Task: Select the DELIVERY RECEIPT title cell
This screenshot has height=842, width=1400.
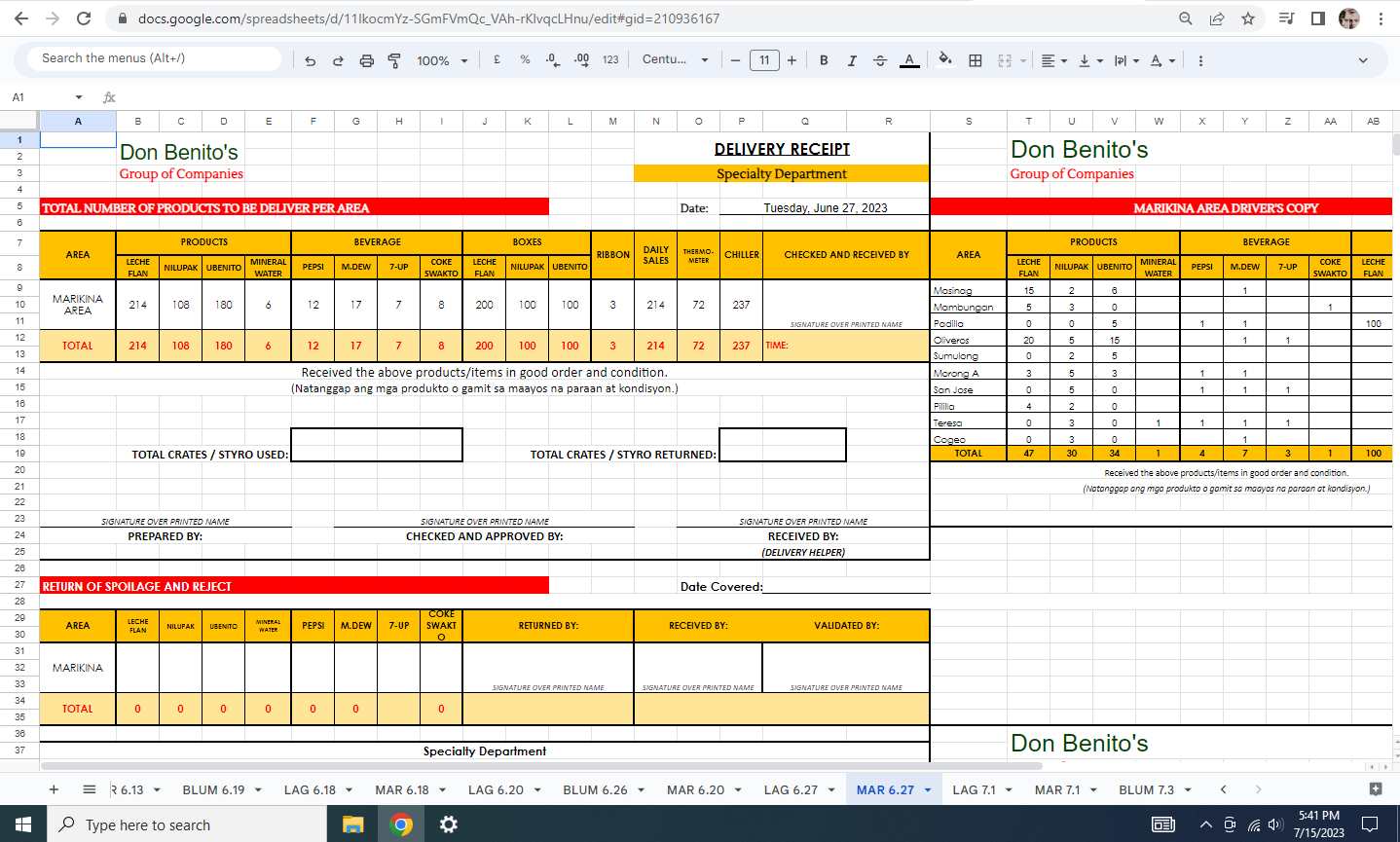Action: click(782, 149)
